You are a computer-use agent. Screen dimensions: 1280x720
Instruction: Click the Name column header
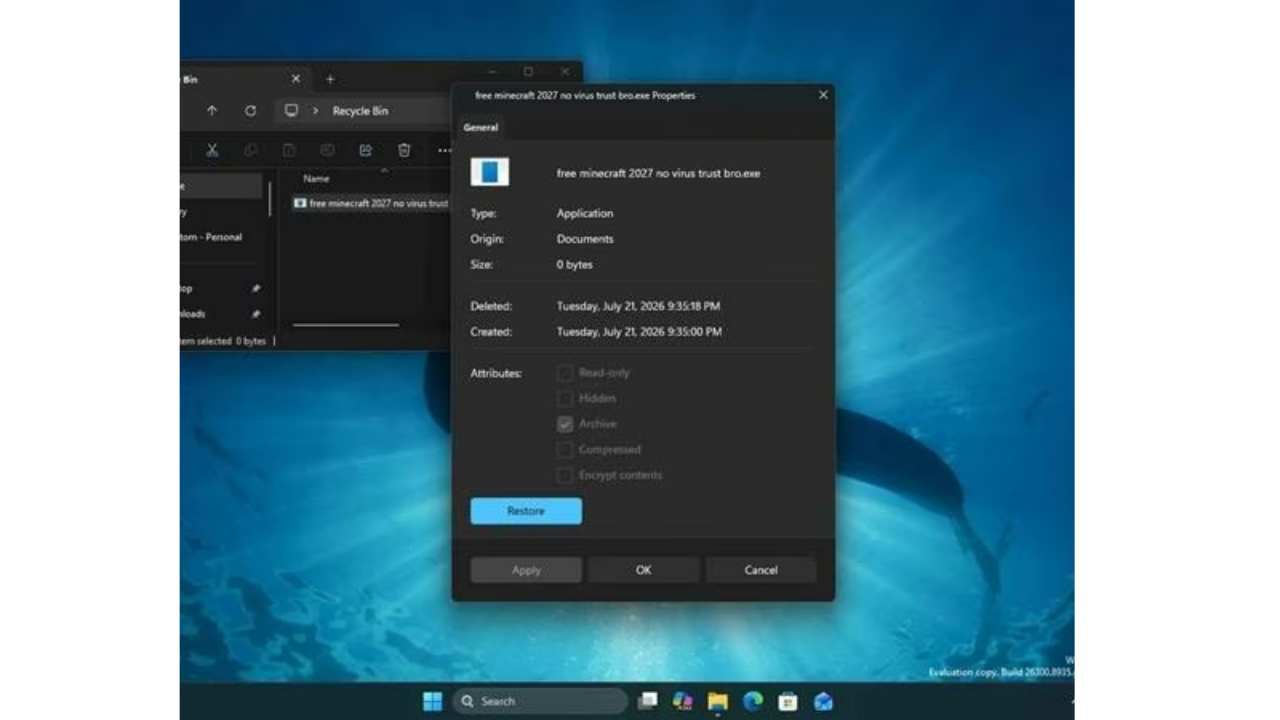pyautogui.click(x=316, y=179)
